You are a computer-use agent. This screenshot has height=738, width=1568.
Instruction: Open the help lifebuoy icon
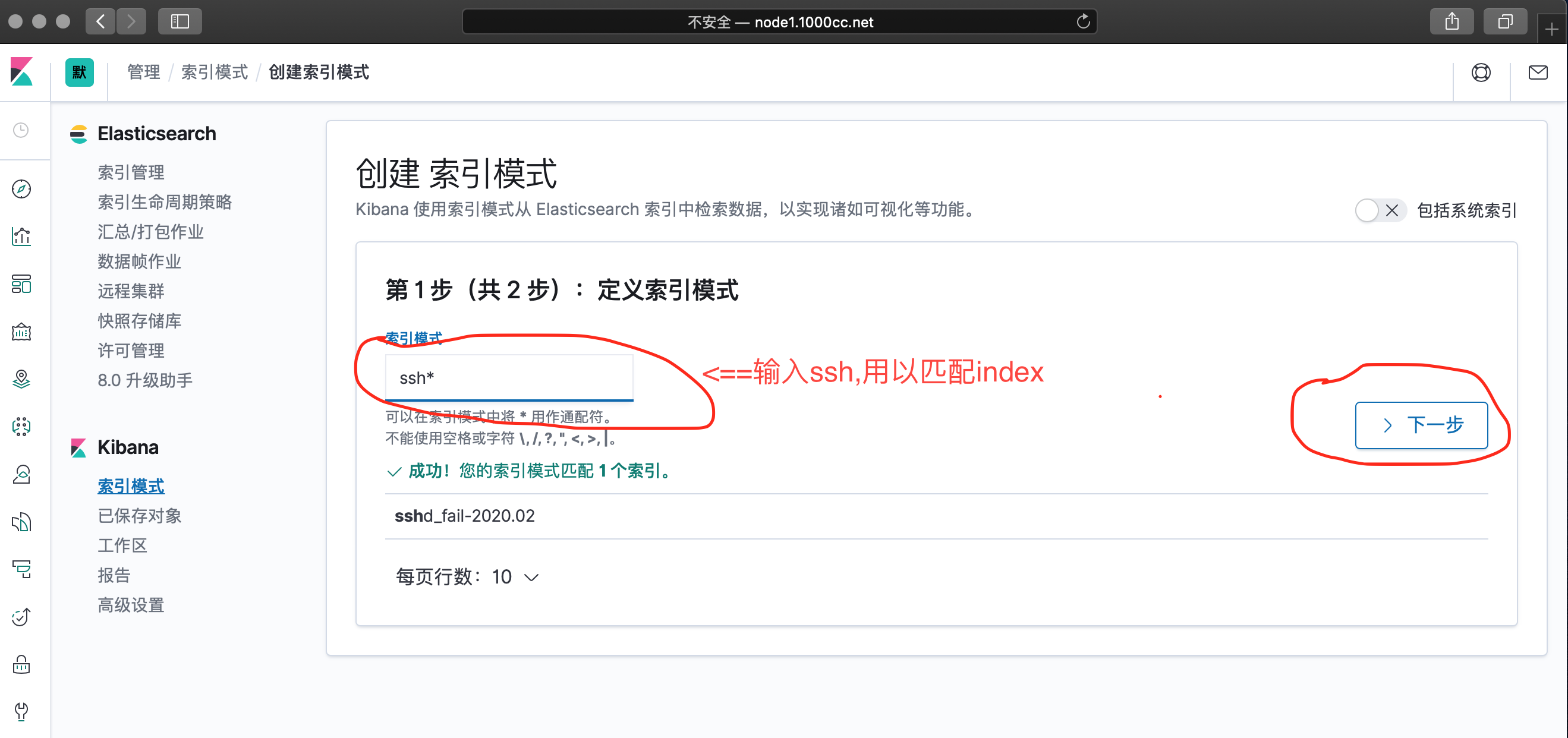tap(1481, 72)
